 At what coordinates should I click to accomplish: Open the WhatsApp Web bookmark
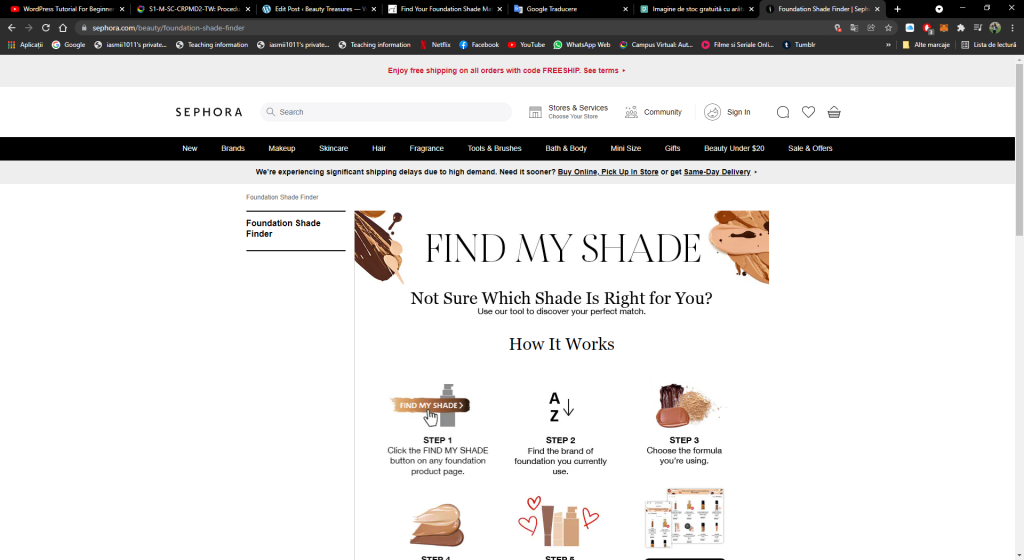pyautogui.click(x=581, y=45)
